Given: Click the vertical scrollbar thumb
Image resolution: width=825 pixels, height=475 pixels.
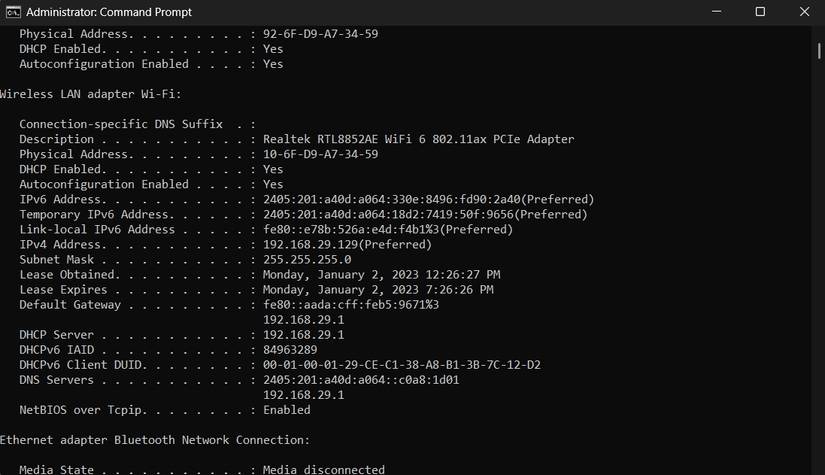Looking at the screenshot, I should (x=819, y=51).
